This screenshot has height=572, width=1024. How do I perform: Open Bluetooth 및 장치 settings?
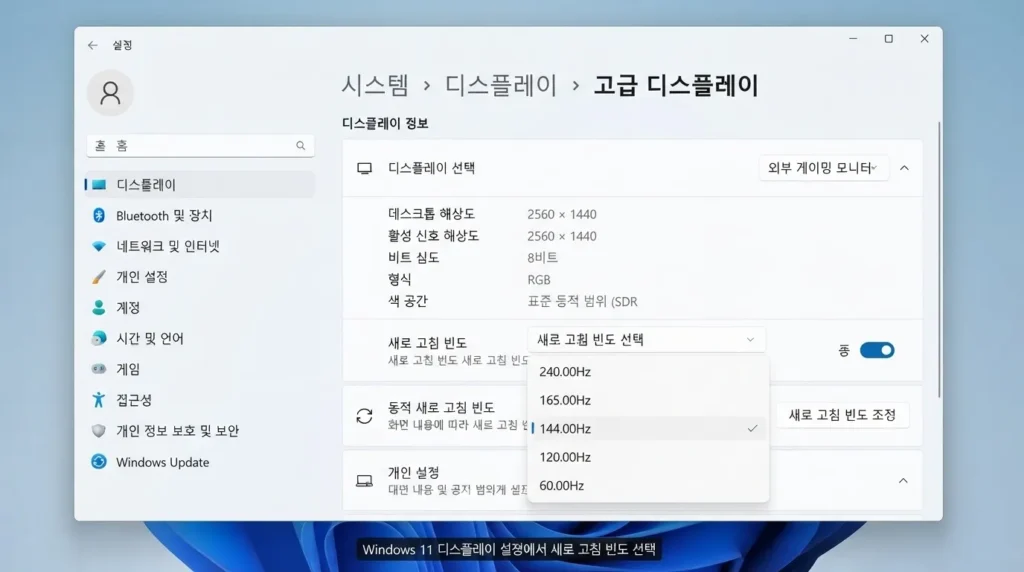coord(200,215)
